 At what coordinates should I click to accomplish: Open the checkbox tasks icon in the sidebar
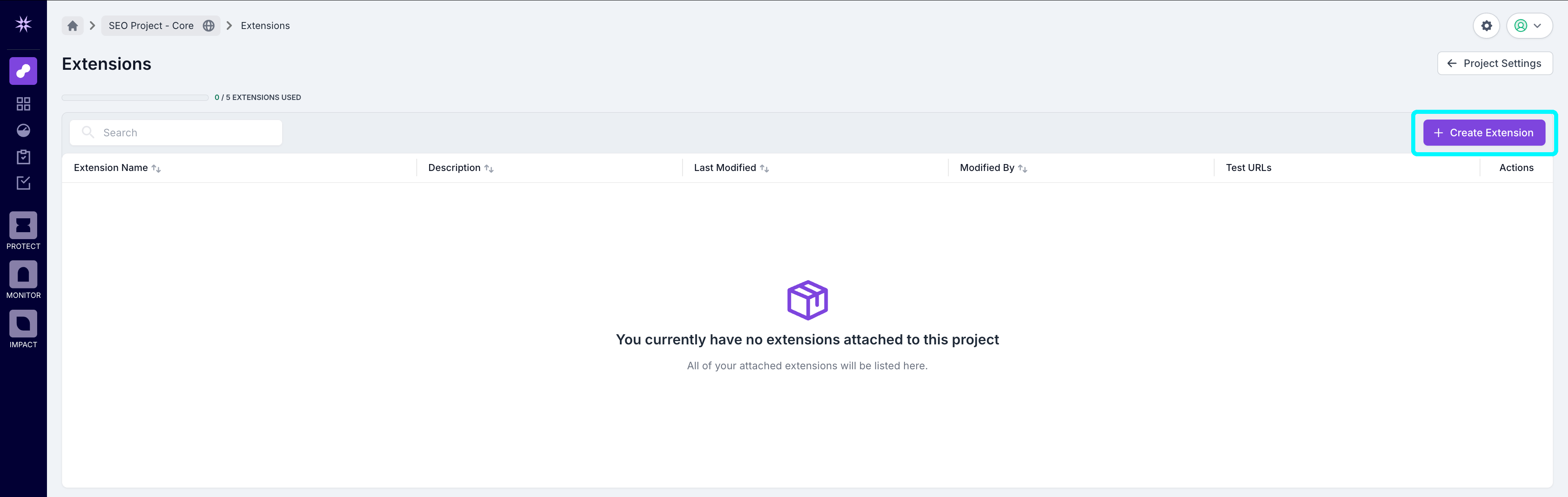[x=23, y=183]
